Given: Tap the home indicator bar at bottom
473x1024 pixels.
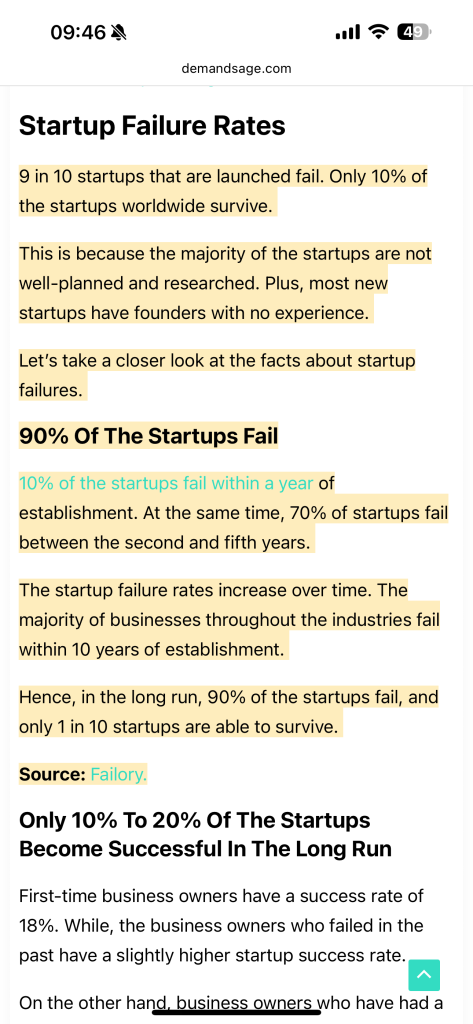Looking at the screenshot, I should click(x=236, y=1012).
